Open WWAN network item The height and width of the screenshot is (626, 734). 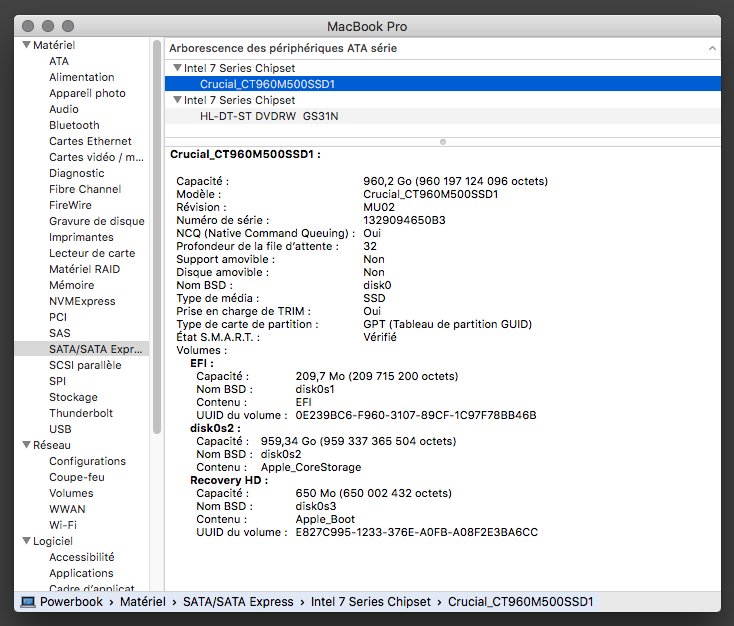tap(67, 509)
